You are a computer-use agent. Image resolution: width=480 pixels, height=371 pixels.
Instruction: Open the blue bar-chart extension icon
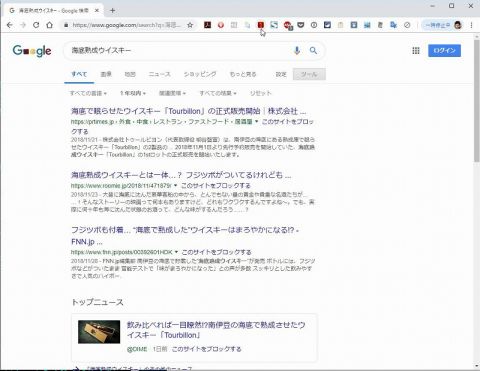point(367,25)
